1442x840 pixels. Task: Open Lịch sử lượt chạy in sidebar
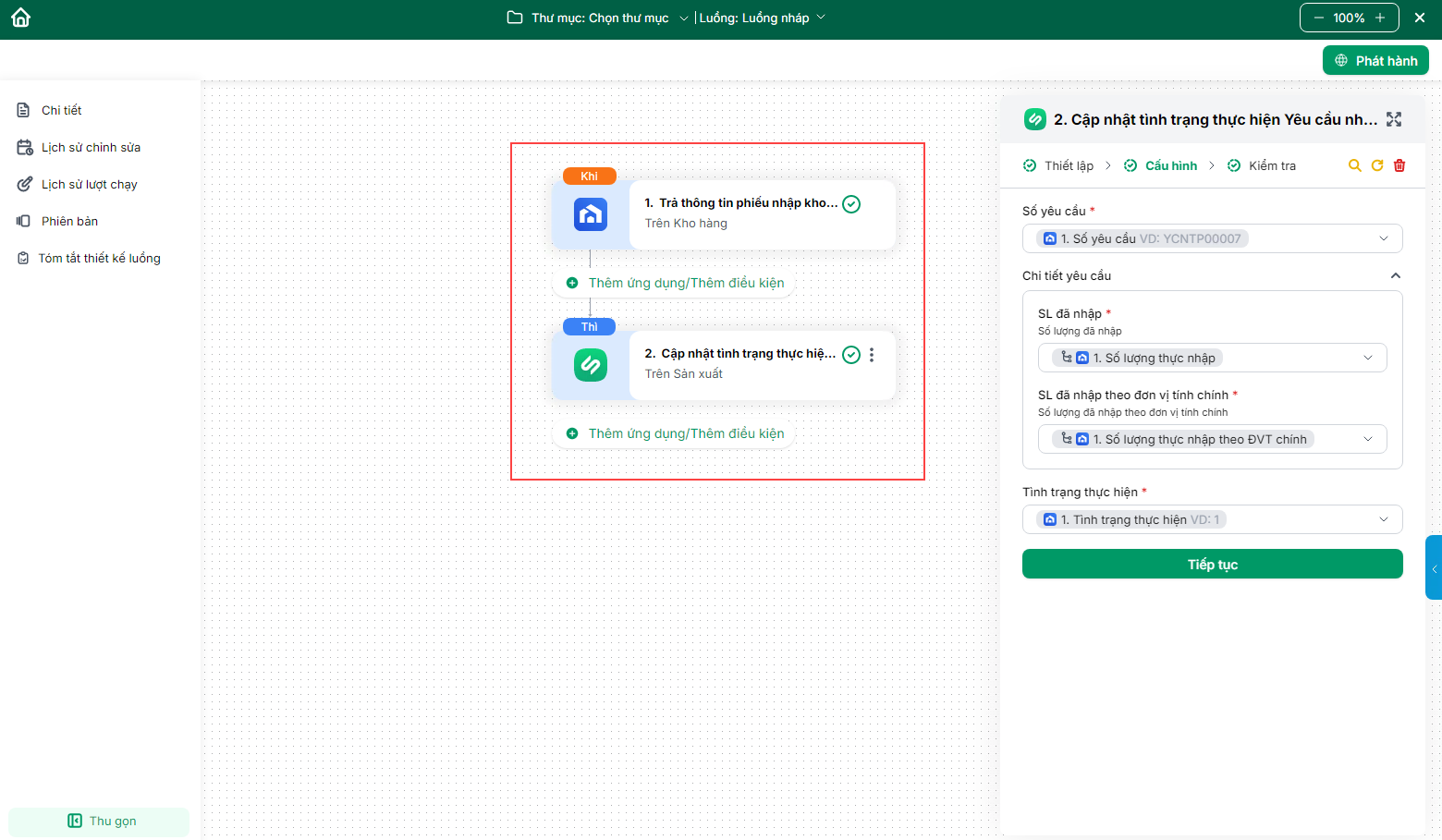pos(89,184)
